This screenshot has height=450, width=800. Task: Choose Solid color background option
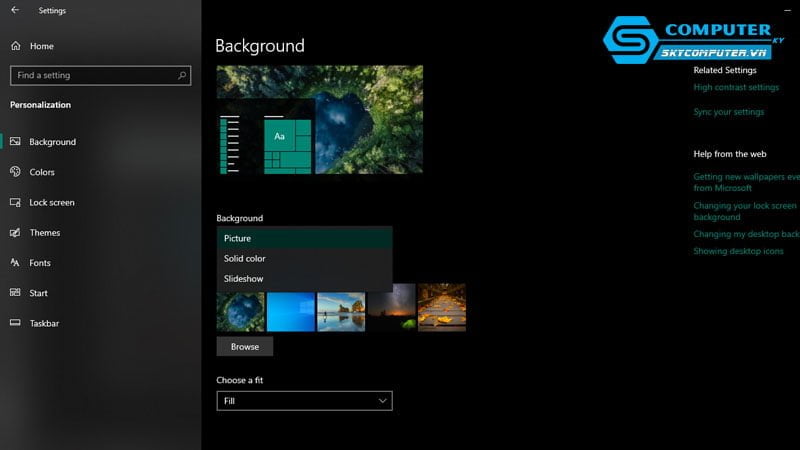[305, 259]
